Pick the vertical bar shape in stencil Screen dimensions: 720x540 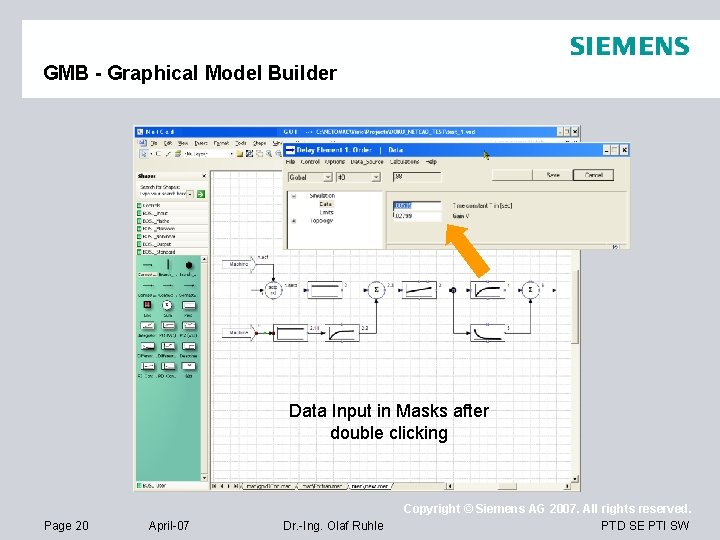[168, 264]
